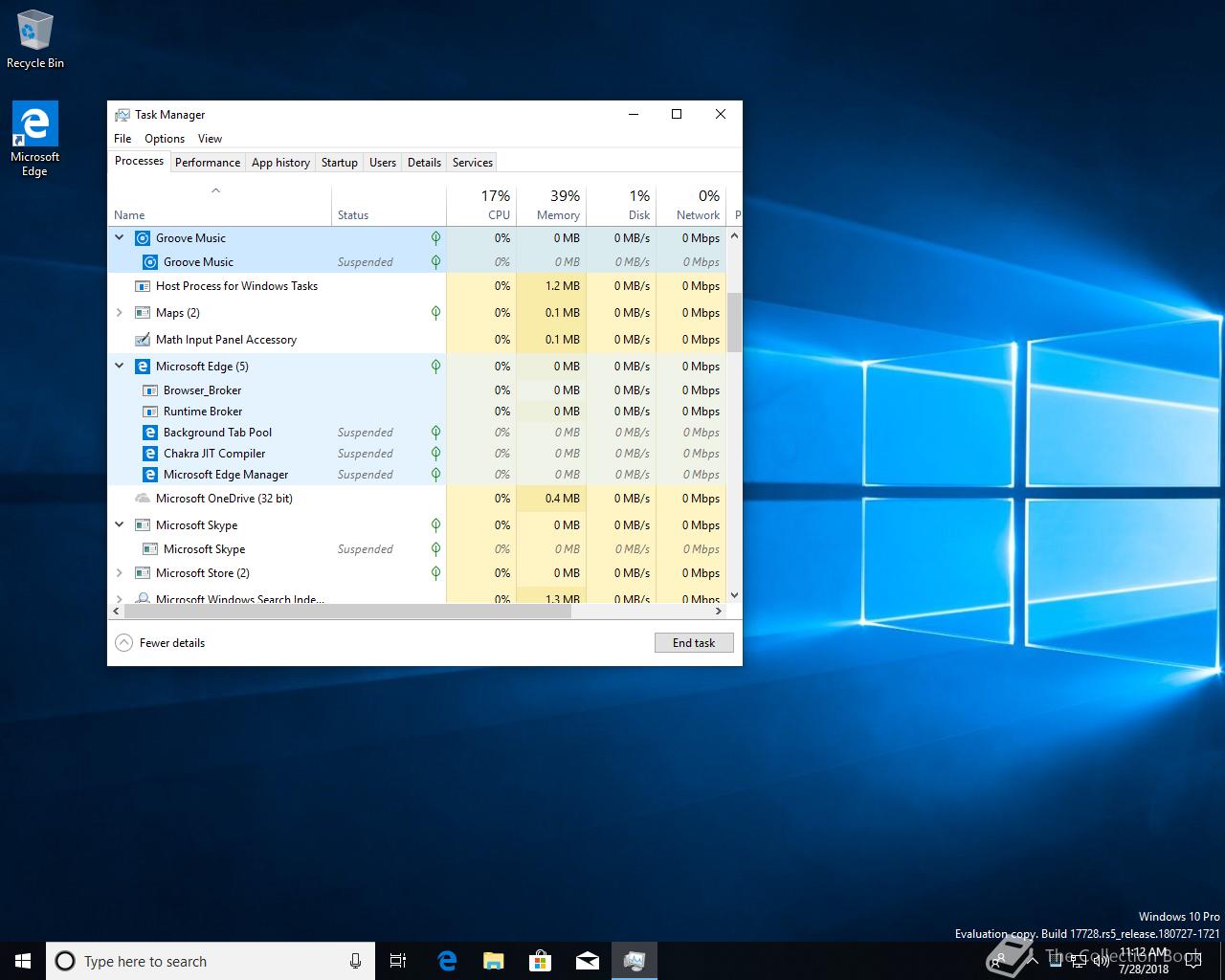The width and height of the screenshot is (1225, 980).
Task: Switch to the Startup tab
Action: 339,163
